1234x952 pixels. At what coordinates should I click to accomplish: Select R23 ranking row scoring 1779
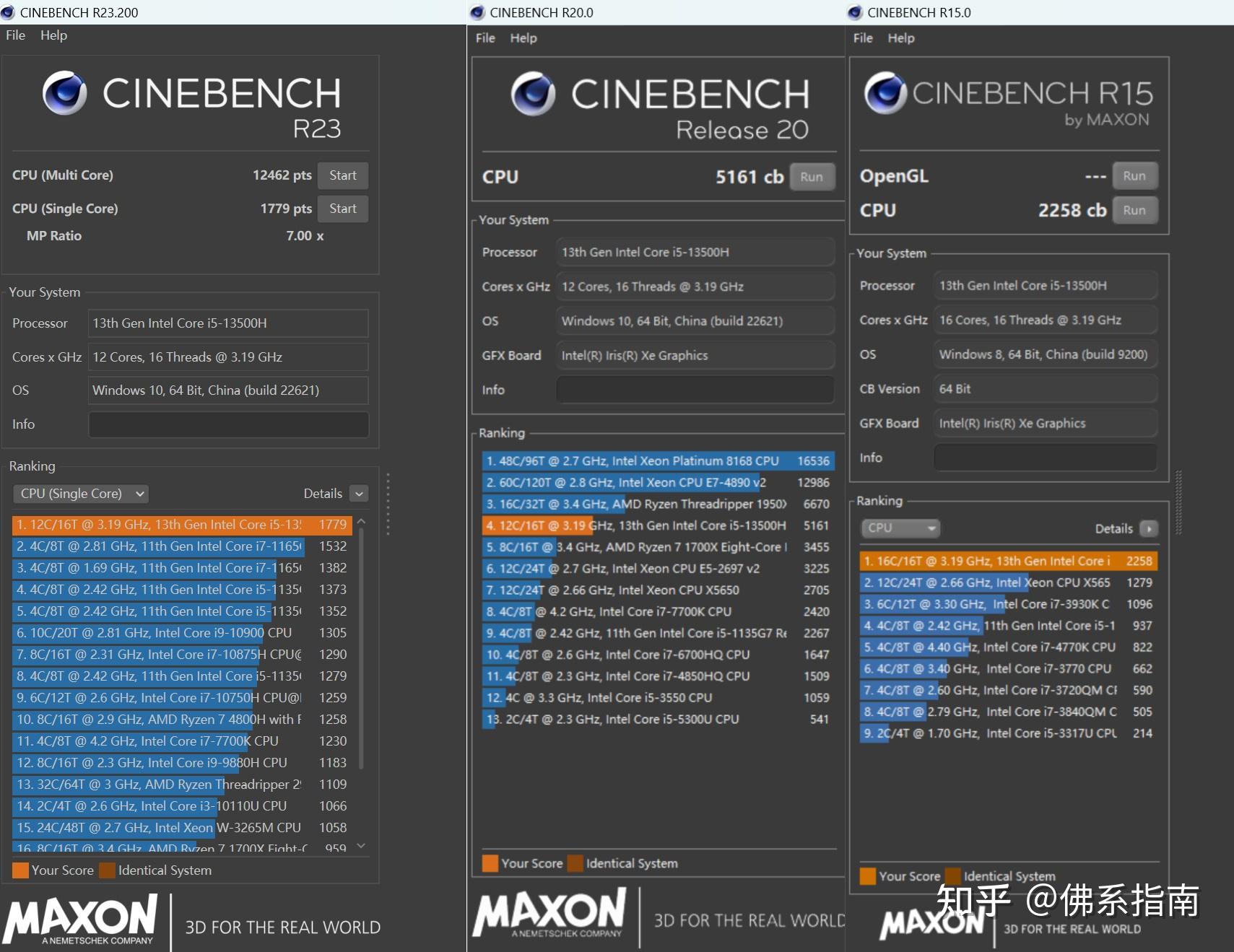tap(182, 525)
